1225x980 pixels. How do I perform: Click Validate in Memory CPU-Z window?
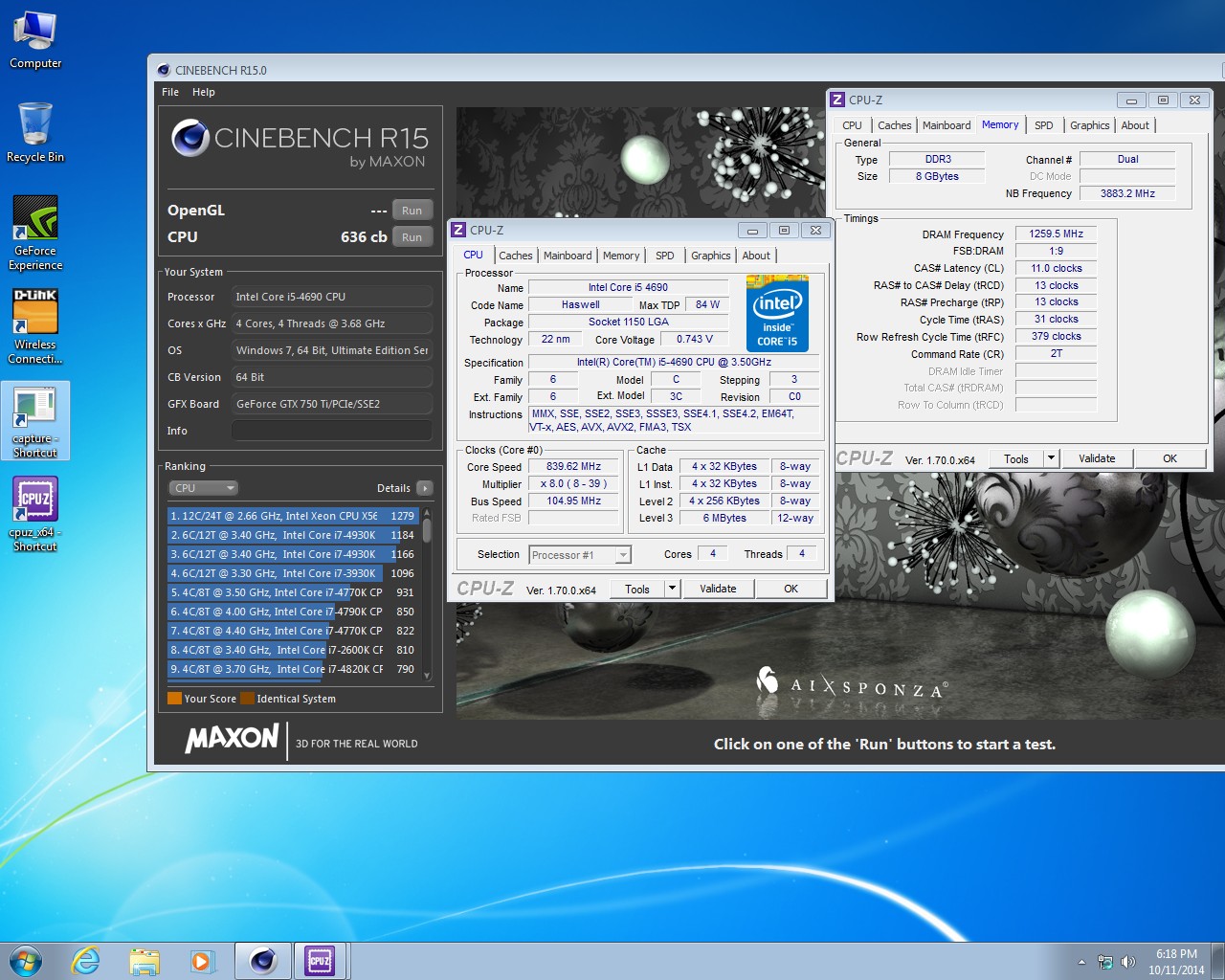click(x=1097, y=458)
